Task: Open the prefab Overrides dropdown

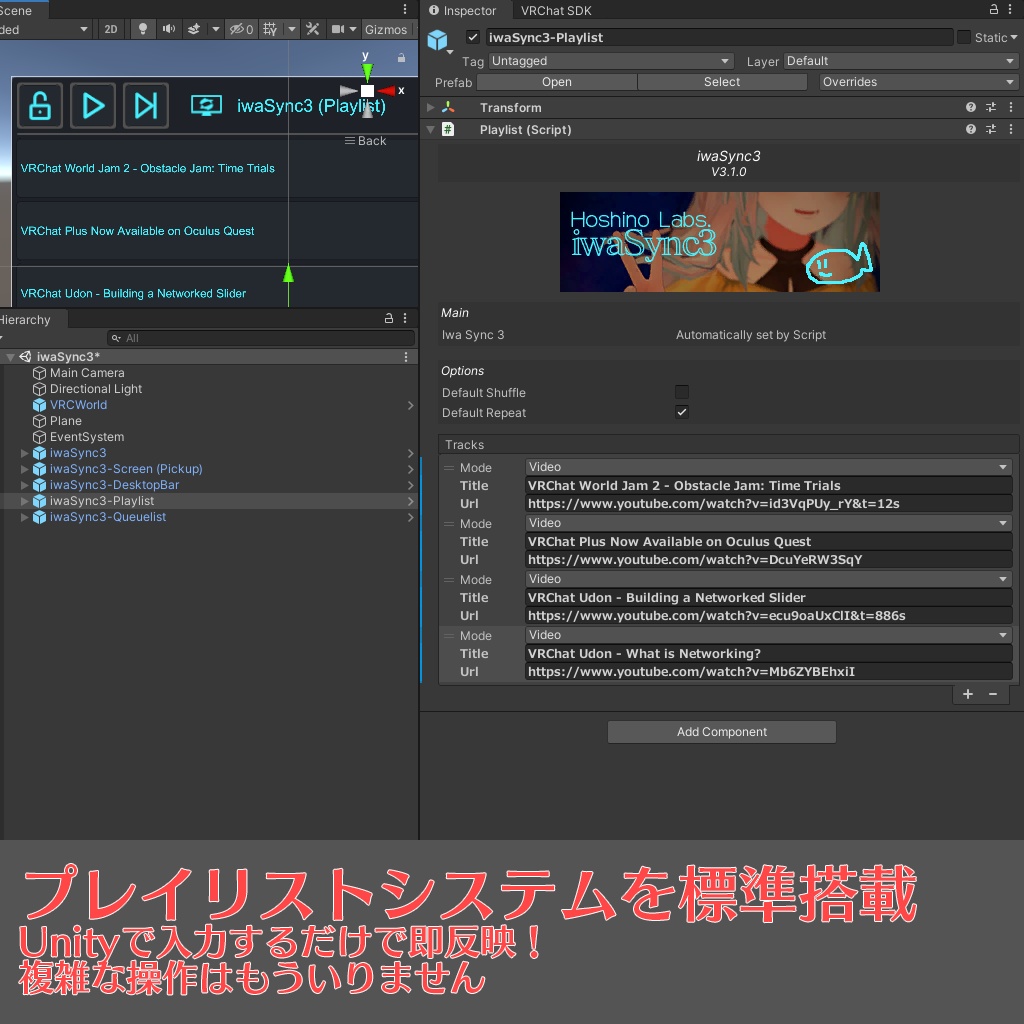Action: coord(918,82)
